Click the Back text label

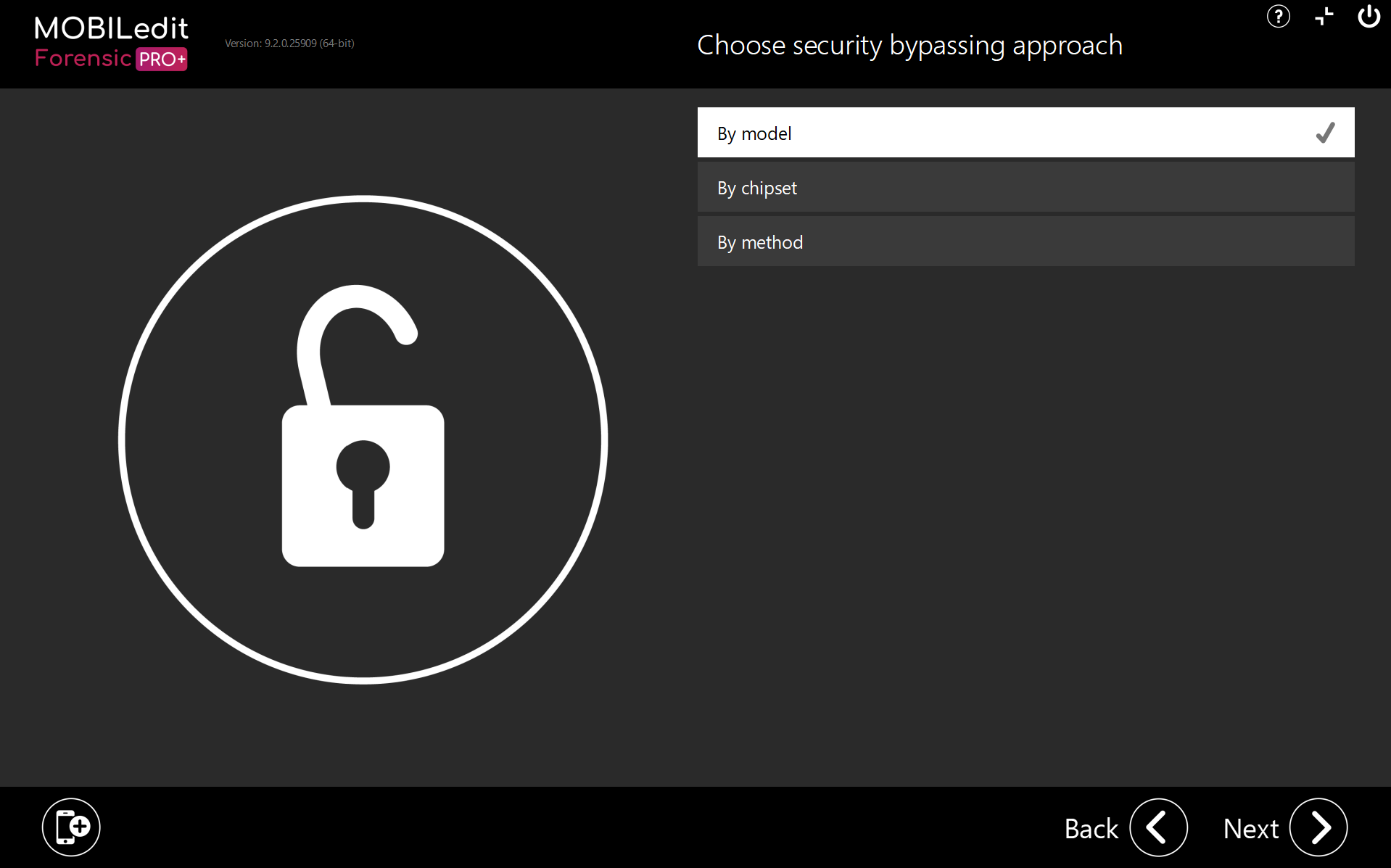pos(1091,828)
